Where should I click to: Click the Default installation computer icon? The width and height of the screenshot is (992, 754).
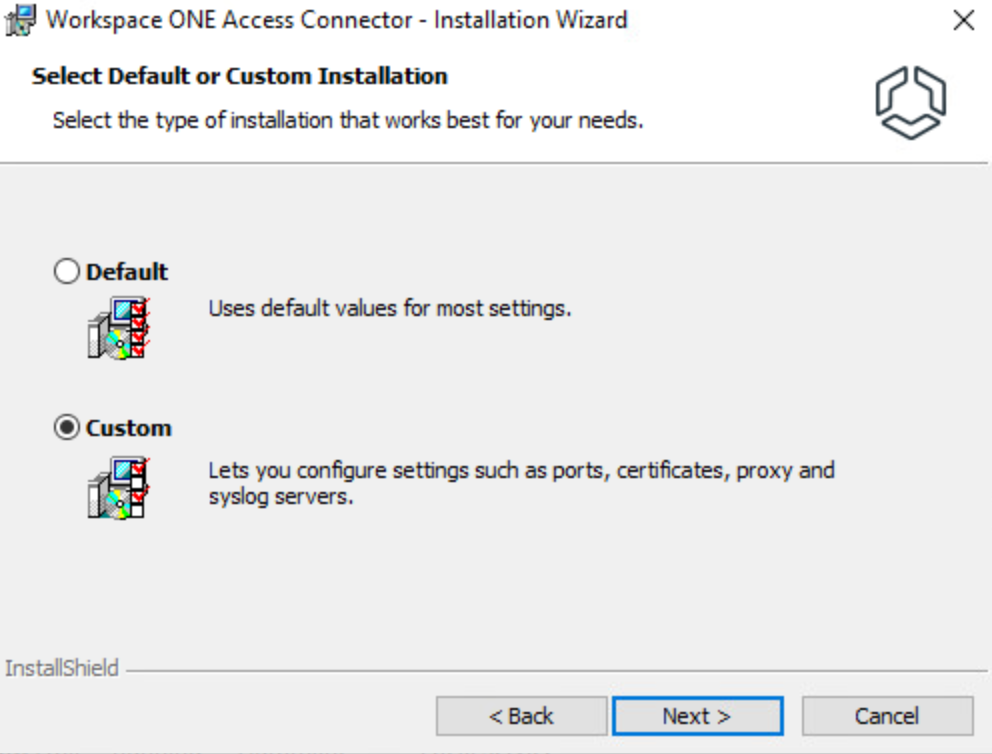coord(117,327)
